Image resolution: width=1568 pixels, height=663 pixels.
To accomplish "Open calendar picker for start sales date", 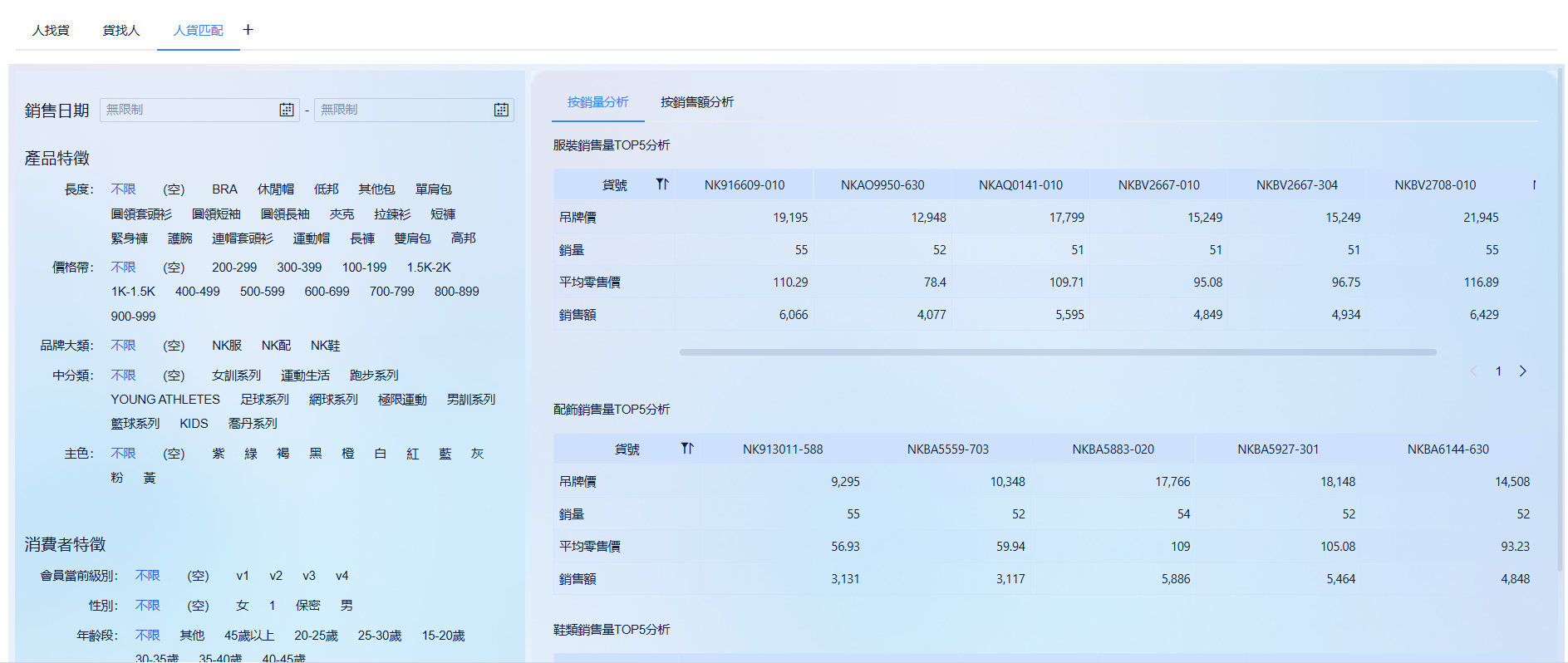I will point(287,110).
